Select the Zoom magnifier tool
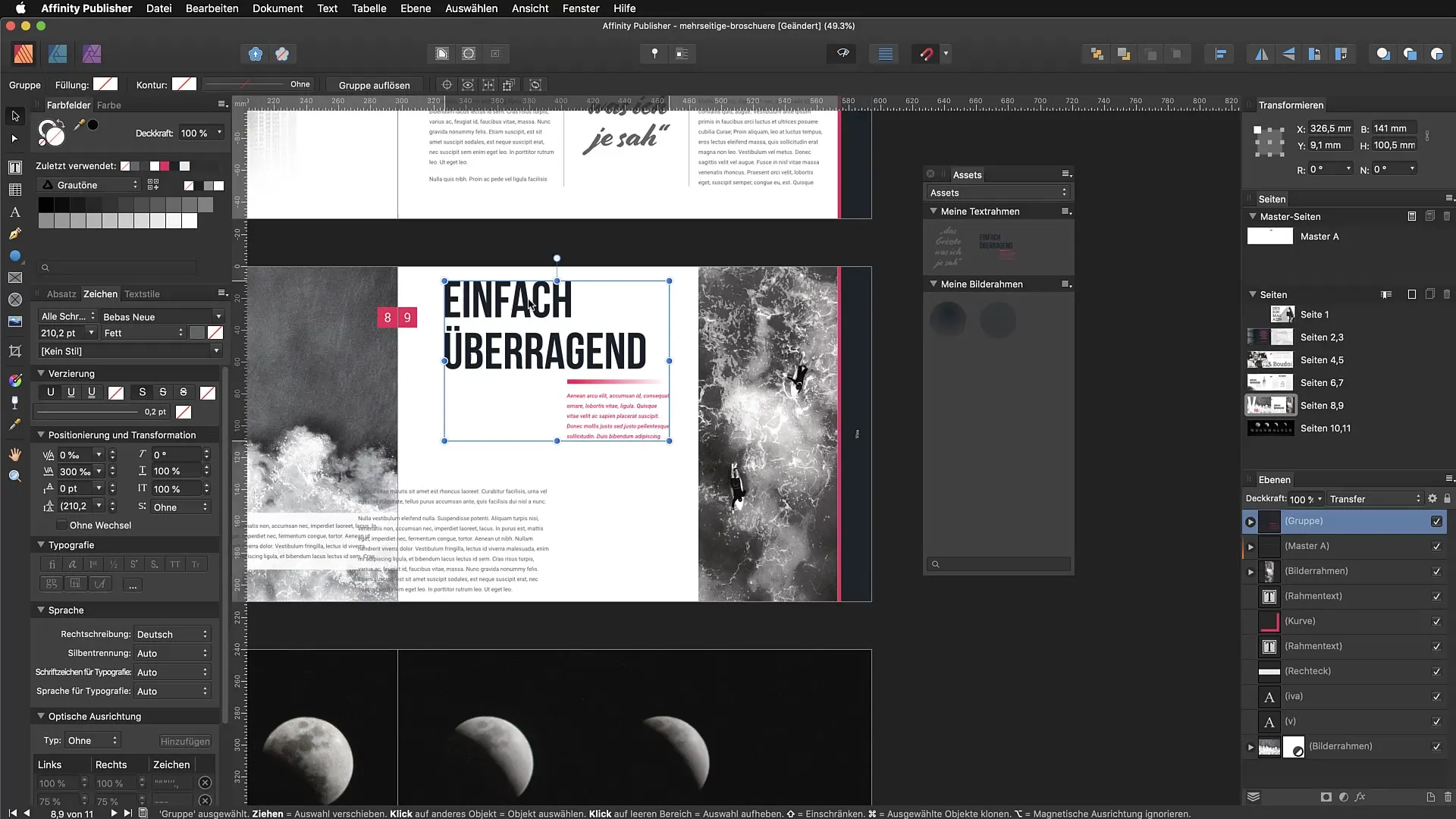Image resolution: width=1456 pixels, height=819 pixels. click(14, 476)
